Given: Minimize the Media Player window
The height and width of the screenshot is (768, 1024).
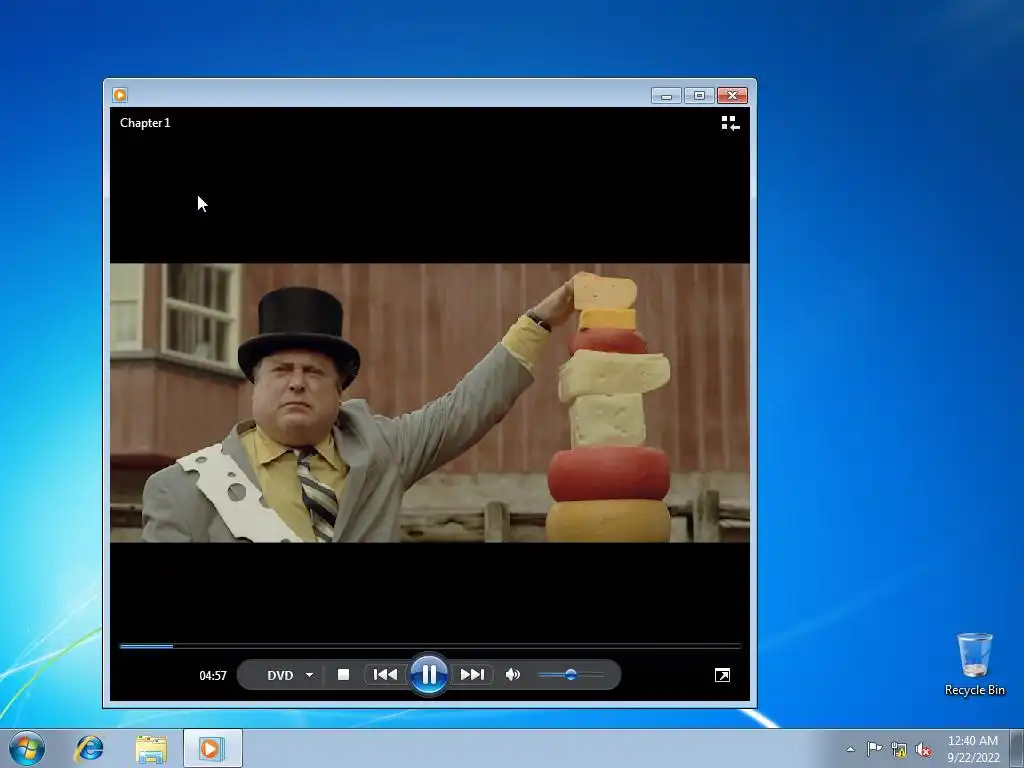Looking at the screenshot, I should click(x=666, y=96).
